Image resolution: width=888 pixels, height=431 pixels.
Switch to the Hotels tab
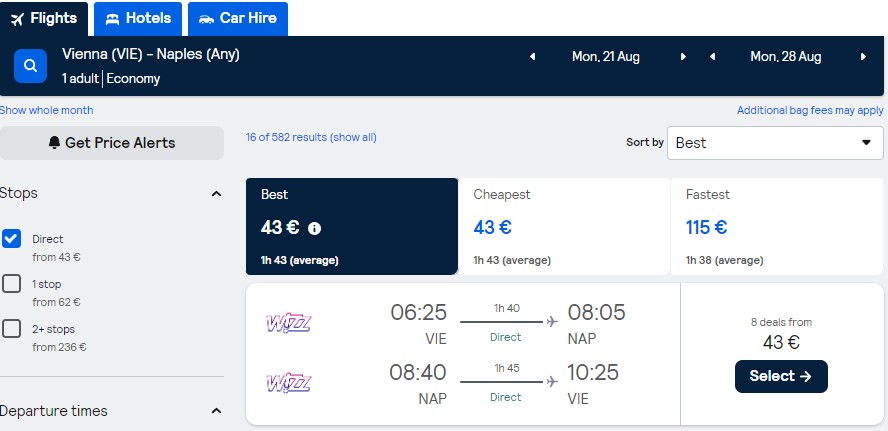click(138, 19)
